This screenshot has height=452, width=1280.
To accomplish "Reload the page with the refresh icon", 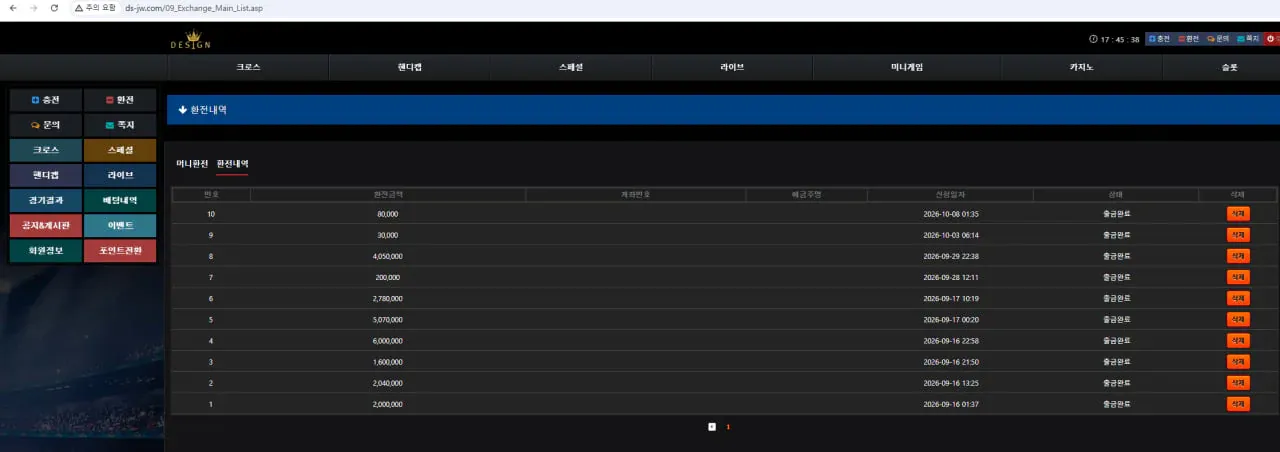I will click(x=54, y=7).
